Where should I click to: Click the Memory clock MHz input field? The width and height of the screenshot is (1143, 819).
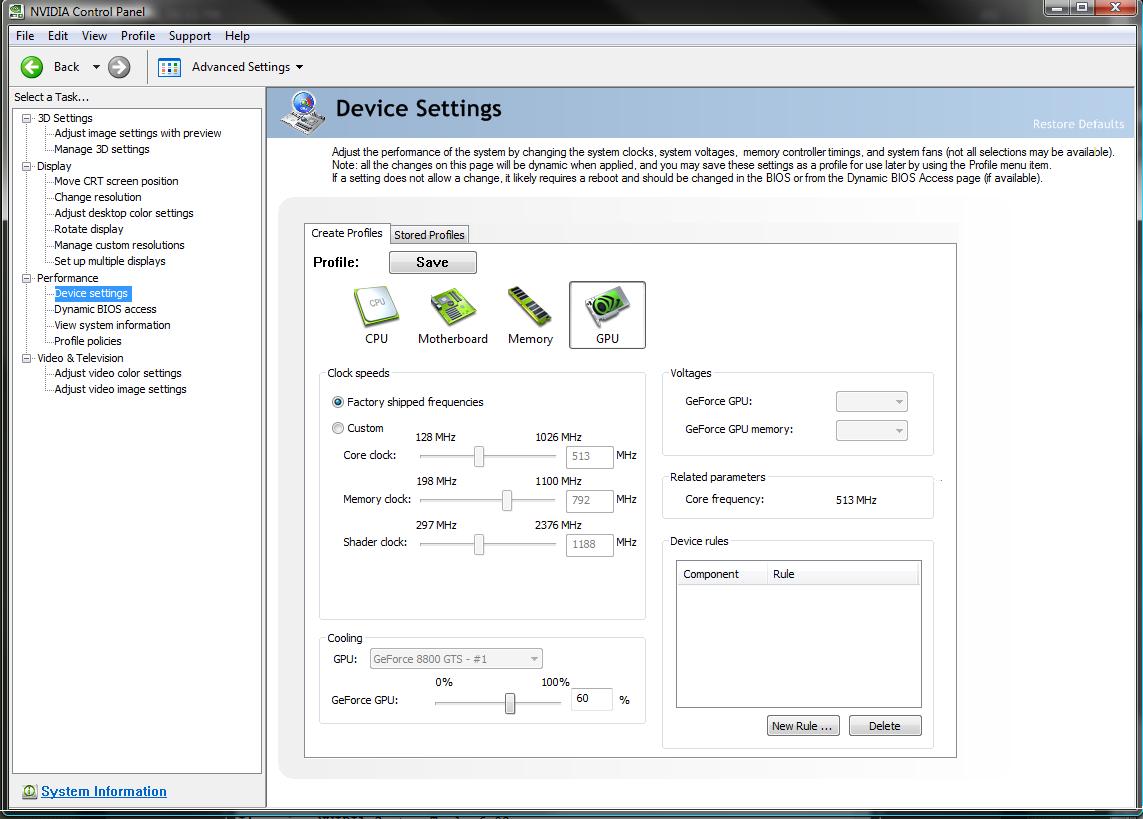589,501
